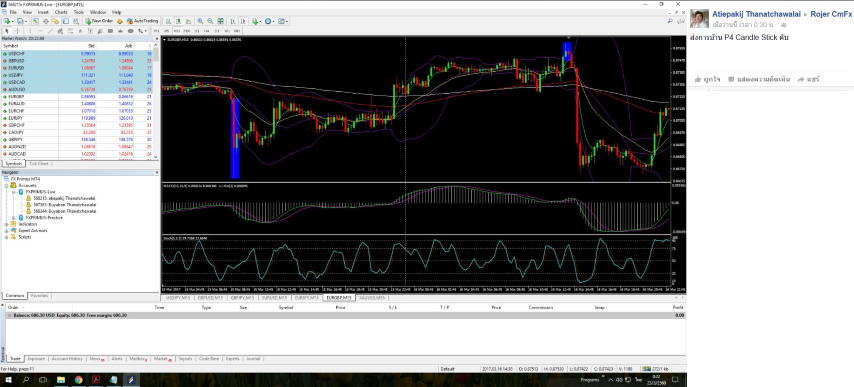Expand the Expert Advisors tree node
Screen dimensions: 854x387
click(x=7, y=231)
